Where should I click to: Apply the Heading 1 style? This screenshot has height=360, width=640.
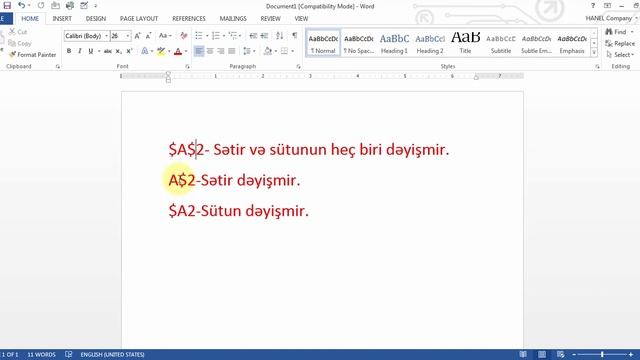pos(394,43)
